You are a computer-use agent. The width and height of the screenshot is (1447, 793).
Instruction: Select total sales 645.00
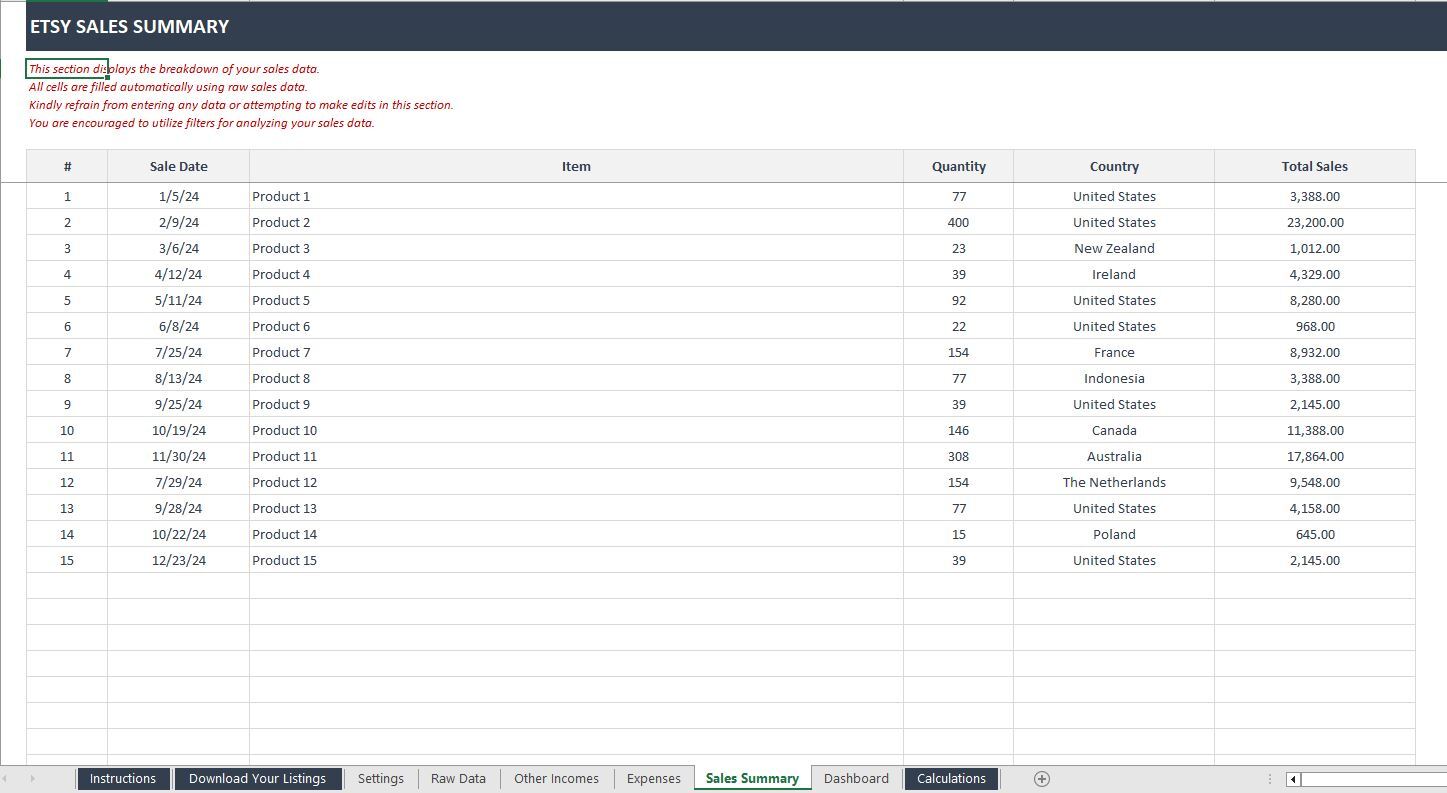click(x=1314, y=535)
